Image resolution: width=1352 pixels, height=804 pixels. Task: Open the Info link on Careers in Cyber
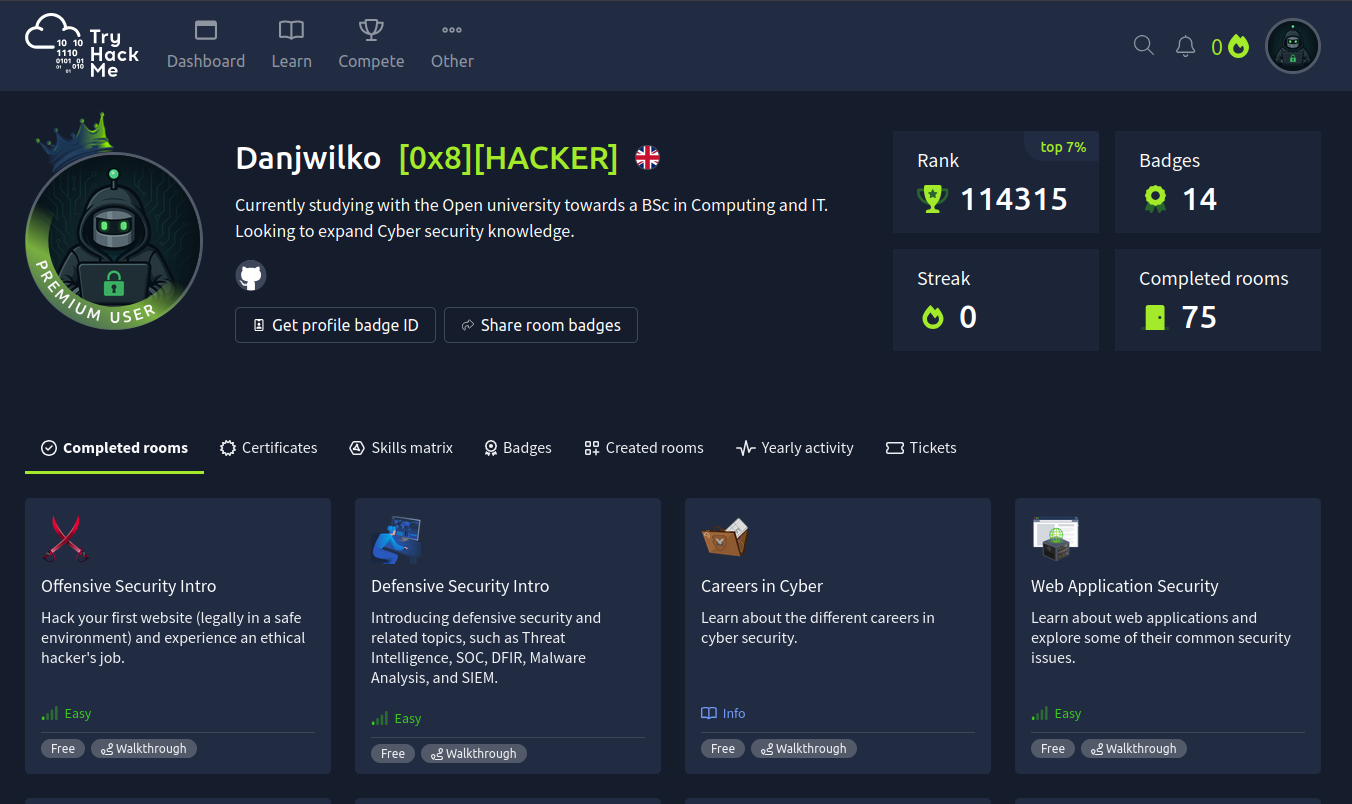(x=723, y=712)
